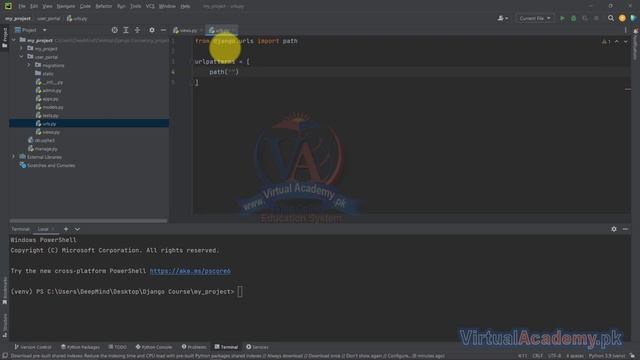Open the Terminal panel settings gear
The height and width of the screenshot is (360, 640).
[x=614, y=229]
